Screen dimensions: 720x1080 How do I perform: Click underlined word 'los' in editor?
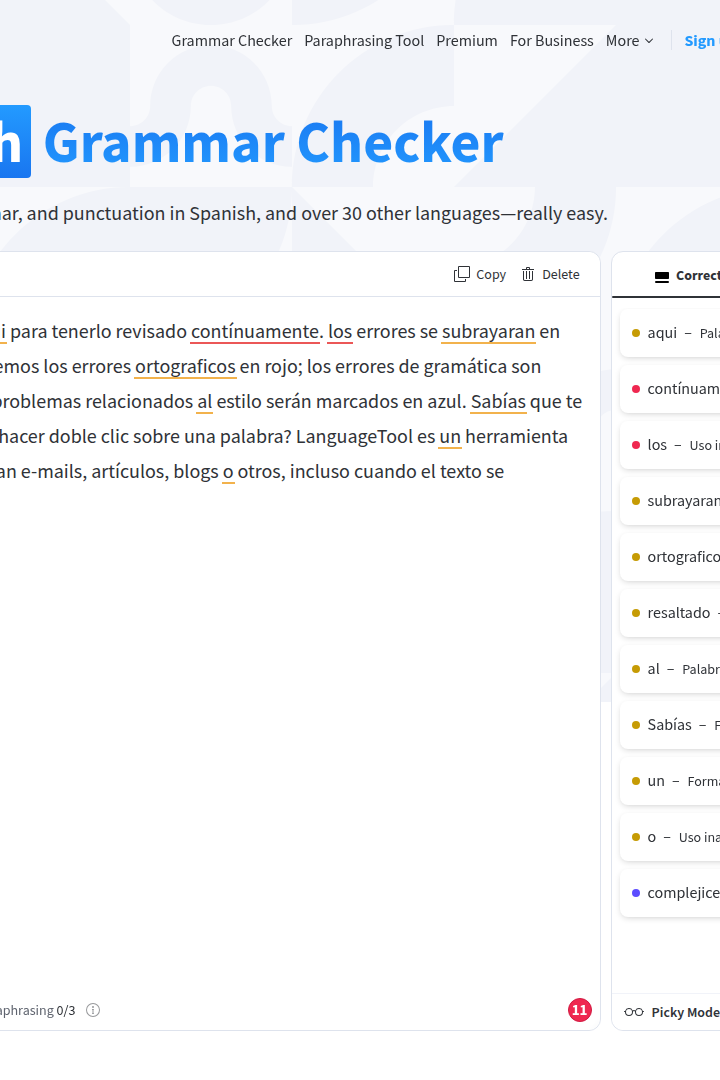[340, 332]
